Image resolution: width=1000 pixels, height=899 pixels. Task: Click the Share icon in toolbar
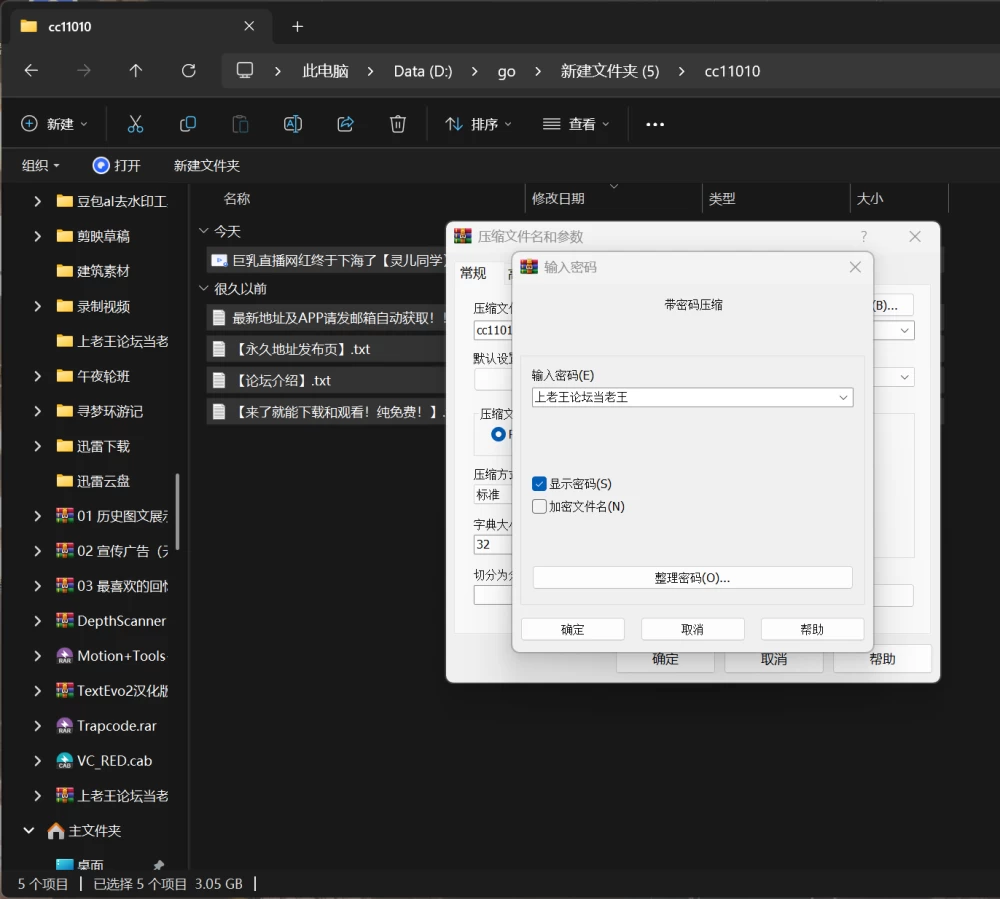click(x=345, y=124)
